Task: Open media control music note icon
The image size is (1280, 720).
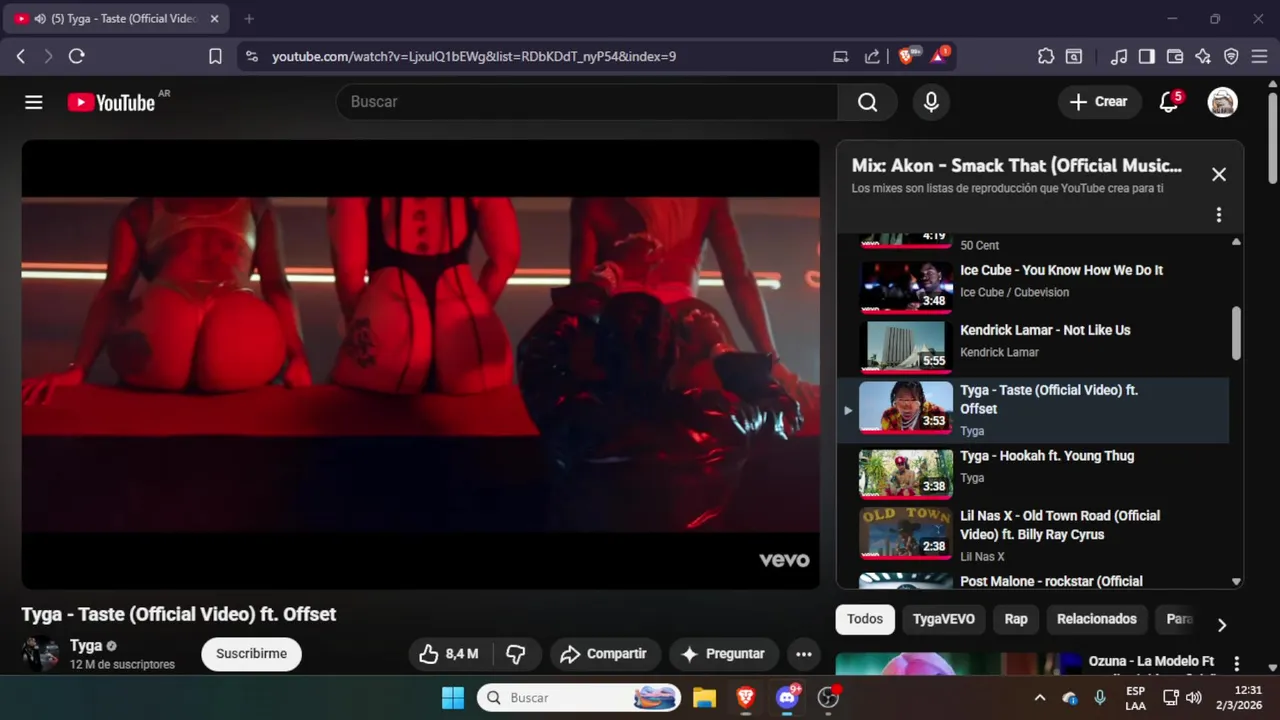Action: [1119, 56]
